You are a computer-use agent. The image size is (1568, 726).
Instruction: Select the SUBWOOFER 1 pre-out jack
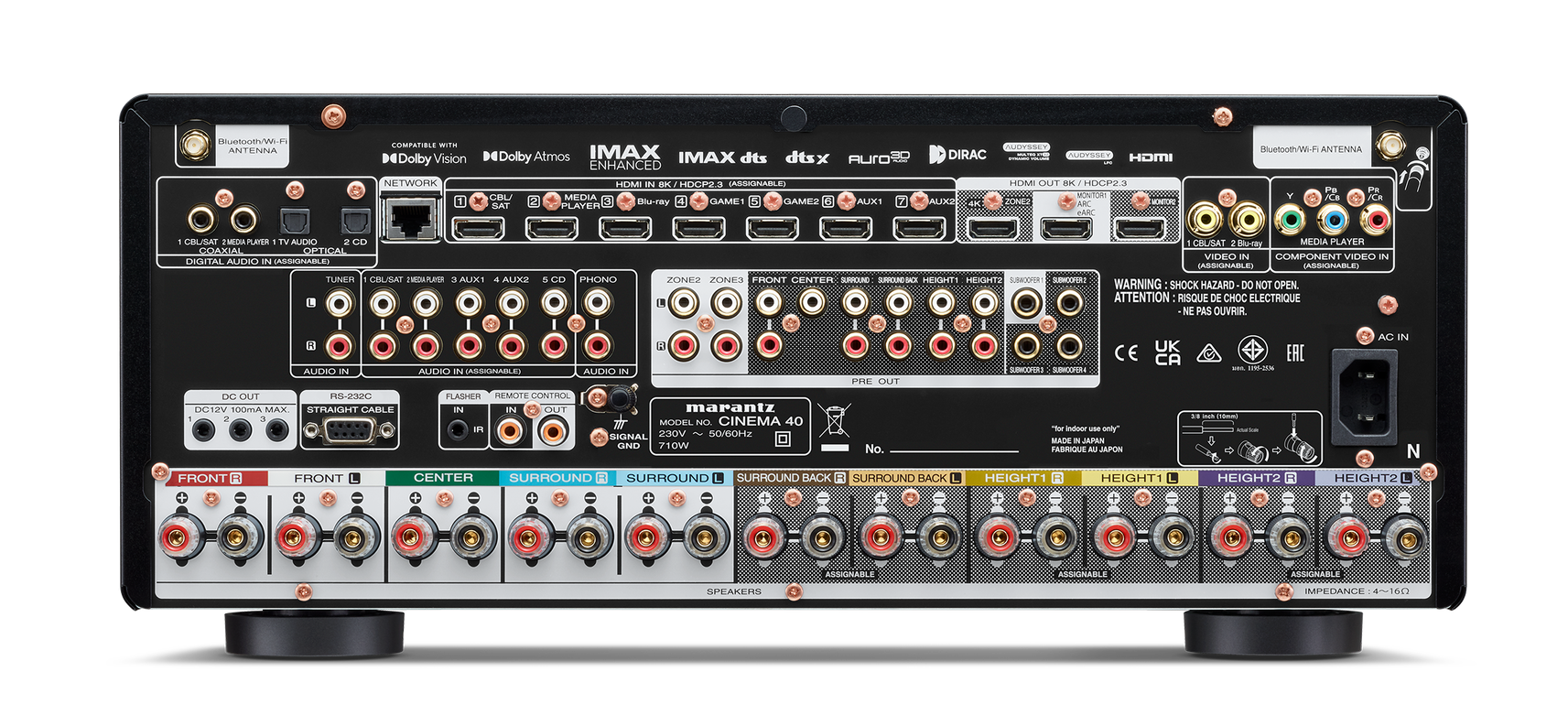coord(1026,302)
